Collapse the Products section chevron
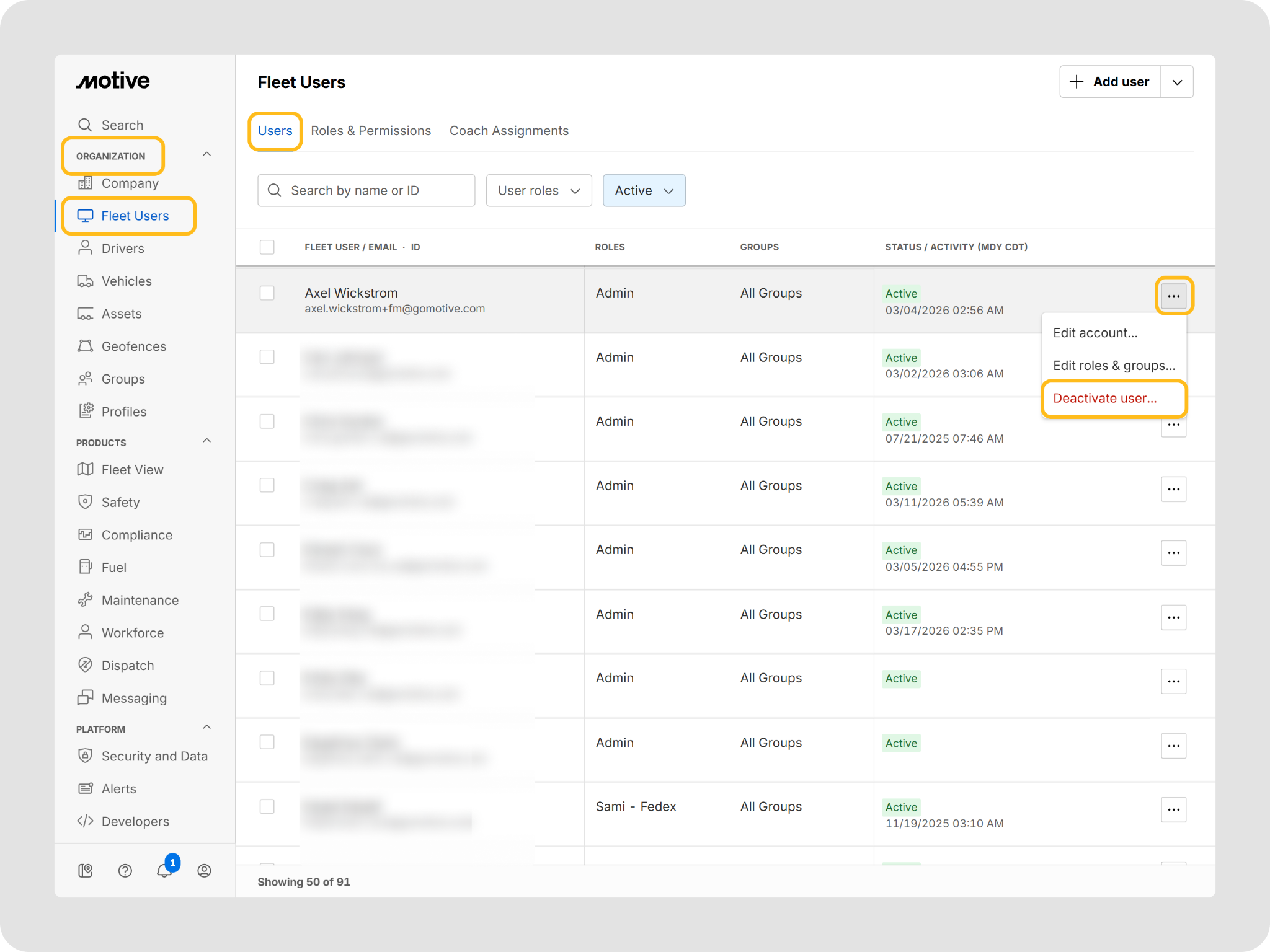1270x952 pixels. pyautogui.click(x=207, y=441)
